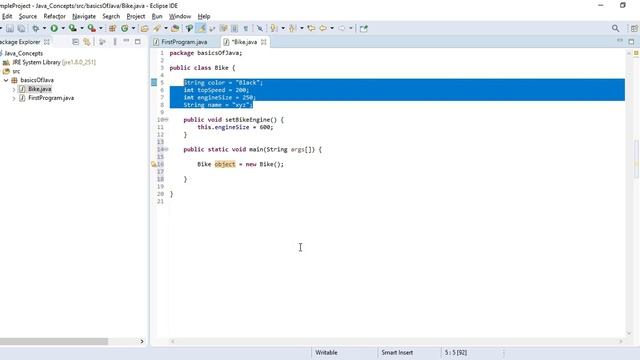This screenshot has height=360, width=640.
Task: Open the Refactor menu
Action: click(55, 16)
